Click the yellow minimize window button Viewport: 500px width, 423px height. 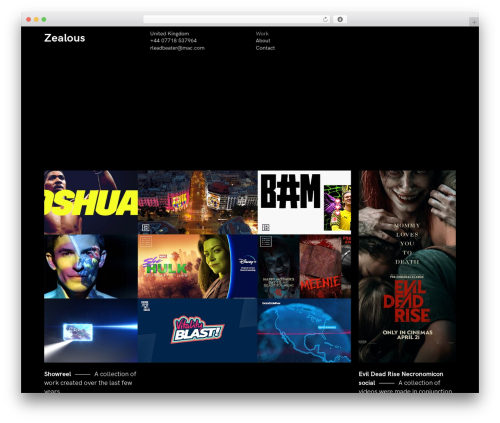[36, 19]
